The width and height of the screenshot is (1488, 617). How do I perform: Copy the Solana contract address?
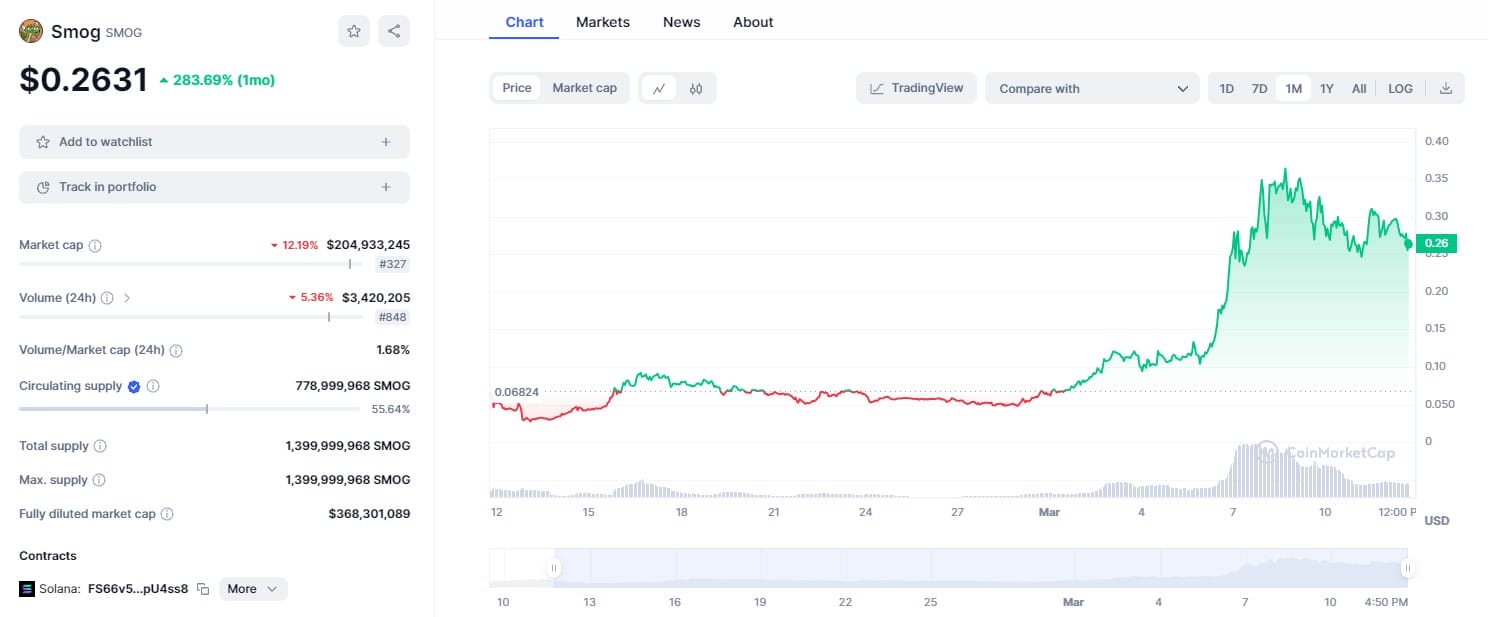click(203, 589)
